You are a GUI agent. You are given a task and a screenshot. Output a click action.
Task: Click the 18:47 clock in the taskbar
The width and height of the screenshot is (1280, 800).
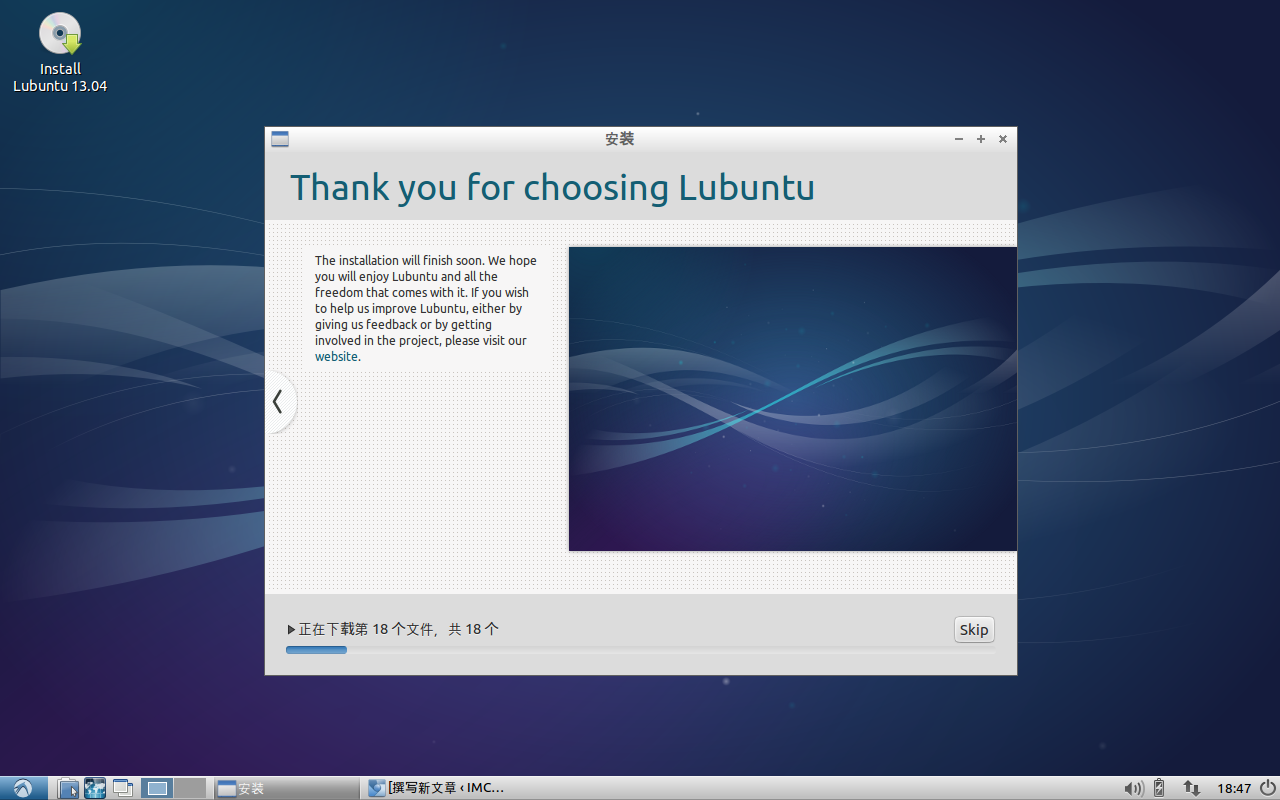pyautogui.click(x=1234, y=788)
